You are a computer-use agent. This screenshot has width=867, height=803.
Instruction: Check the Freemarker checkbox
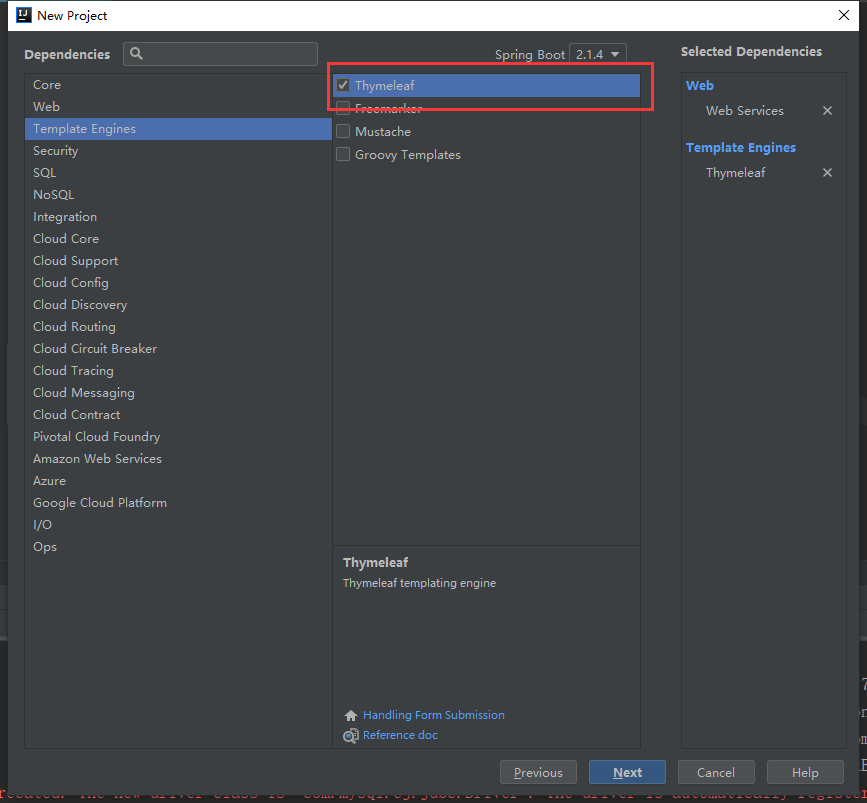(x=343, y=108)
